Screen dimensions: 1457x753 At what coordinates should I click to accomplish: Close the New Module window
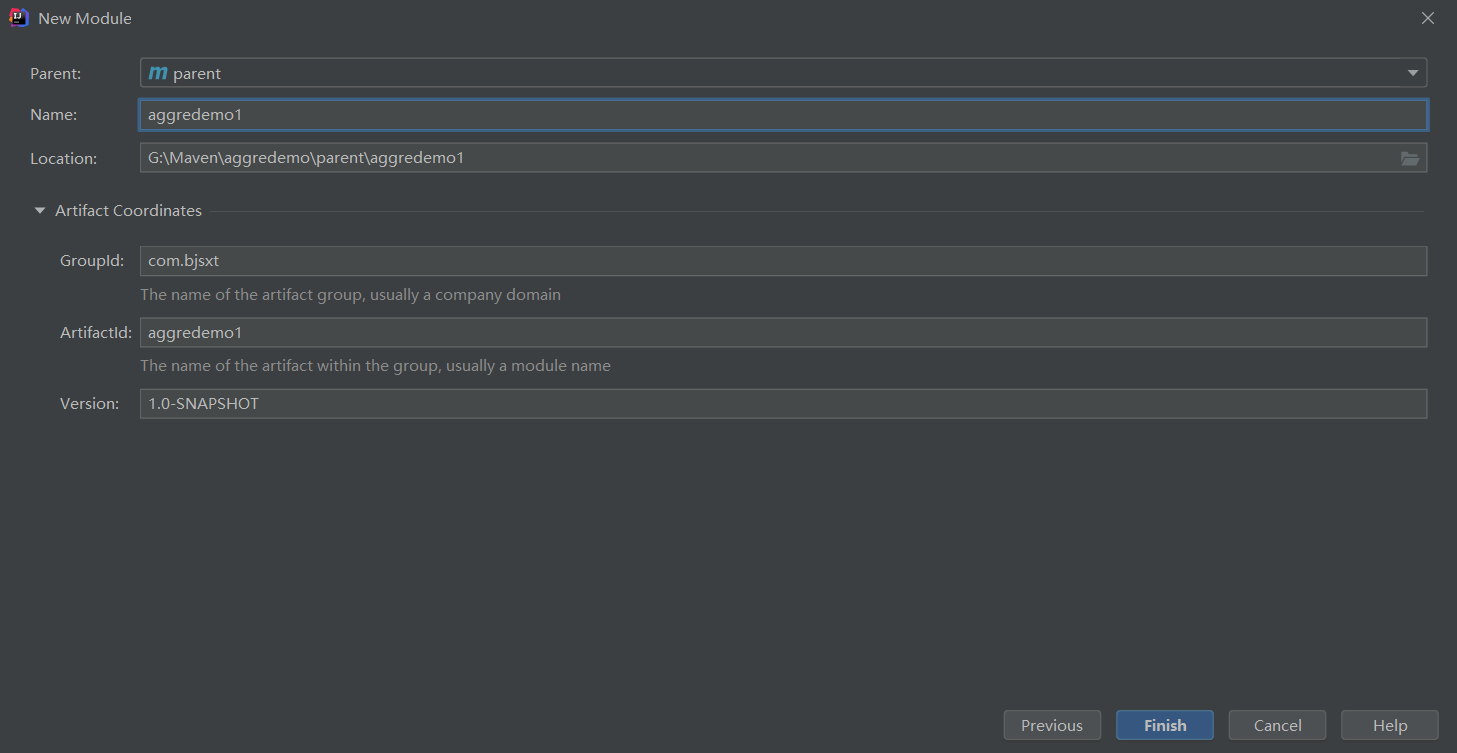(x=1428, y=18)
